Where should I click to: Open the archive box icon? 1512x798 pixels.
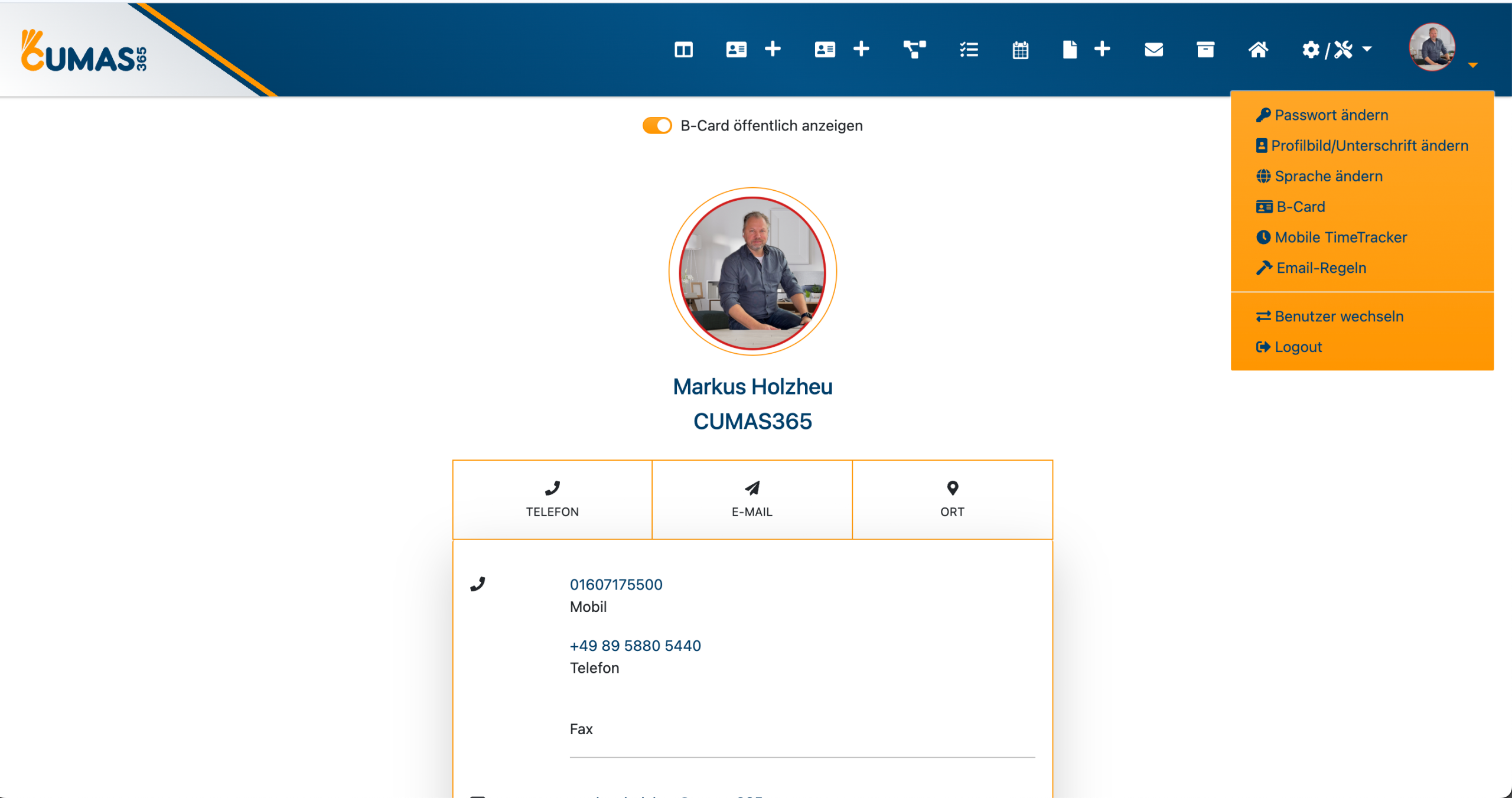point(1205,50)
